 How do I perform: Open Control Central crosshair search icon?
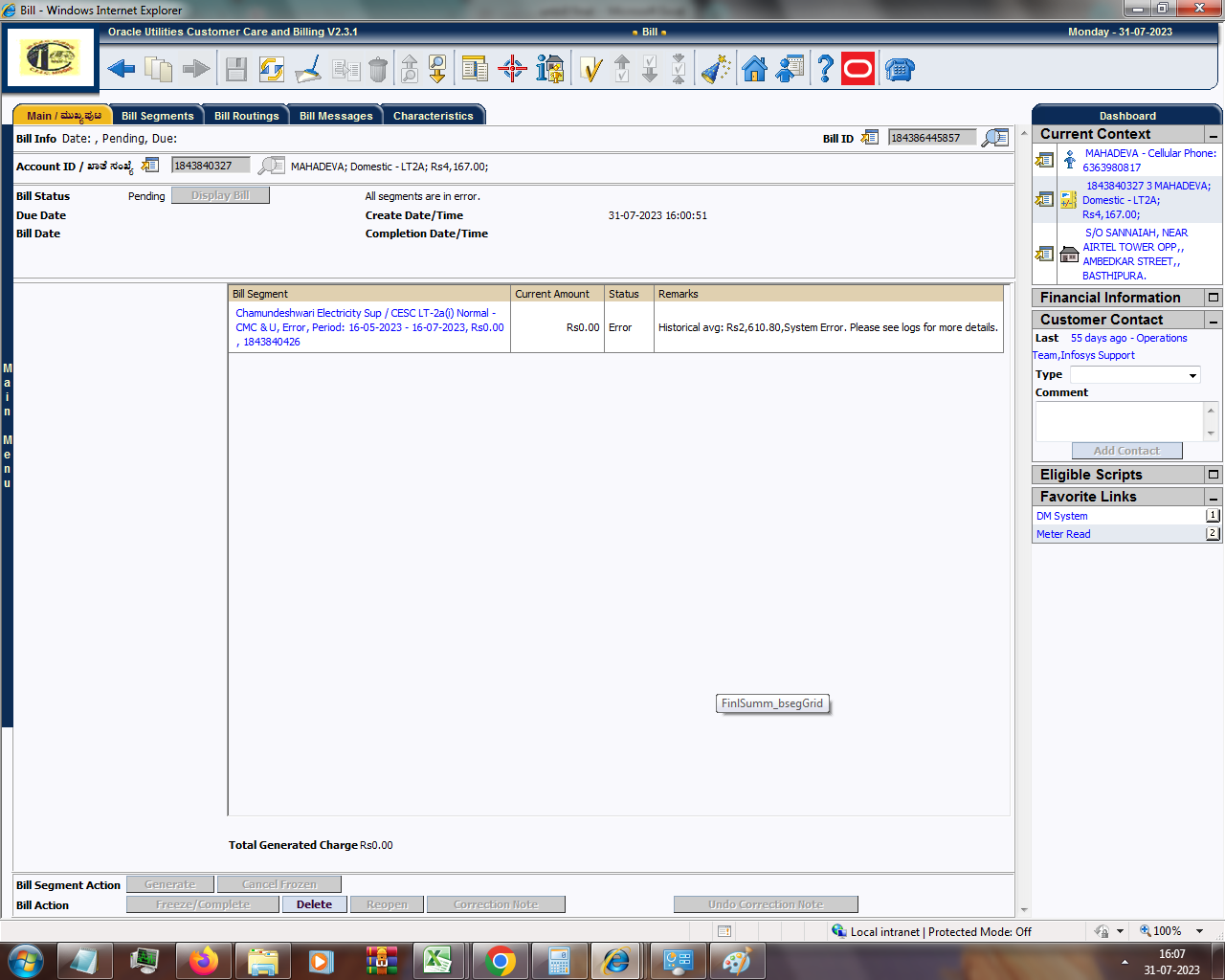[512, 69]
